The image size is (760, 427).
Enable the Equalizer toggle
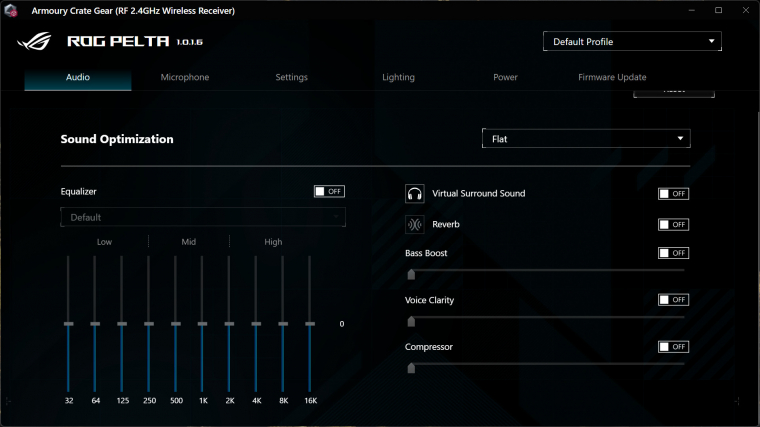point(329,191)
